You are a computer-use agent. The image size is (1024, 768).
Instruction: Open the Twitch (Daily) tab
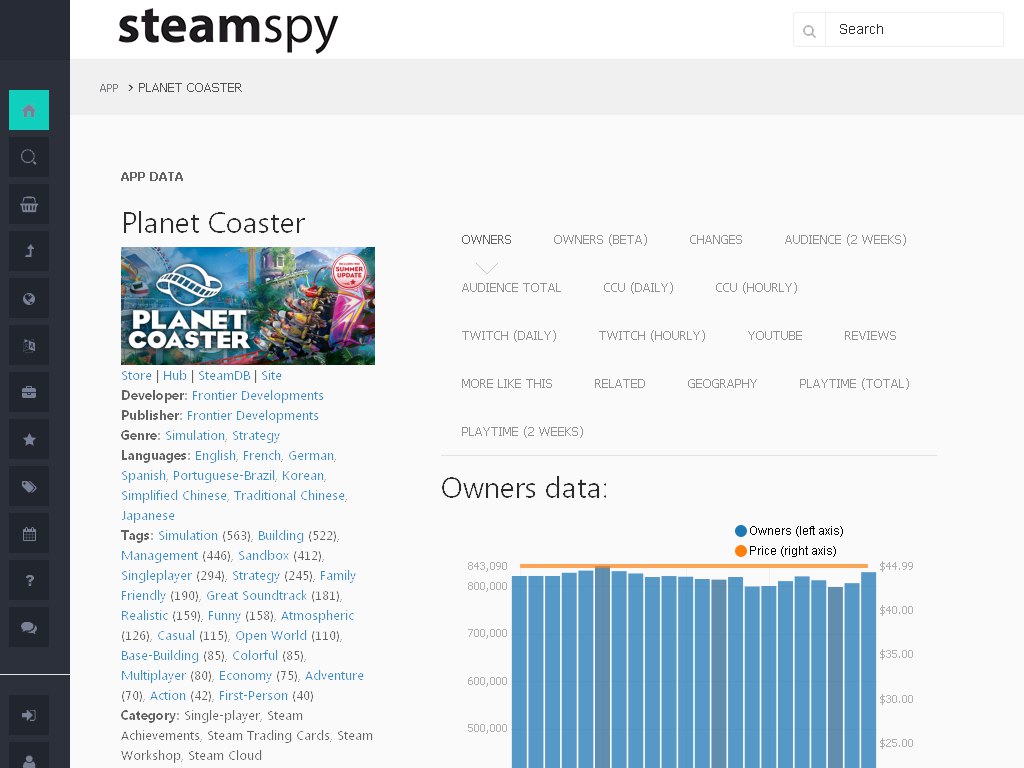point(509,336)
